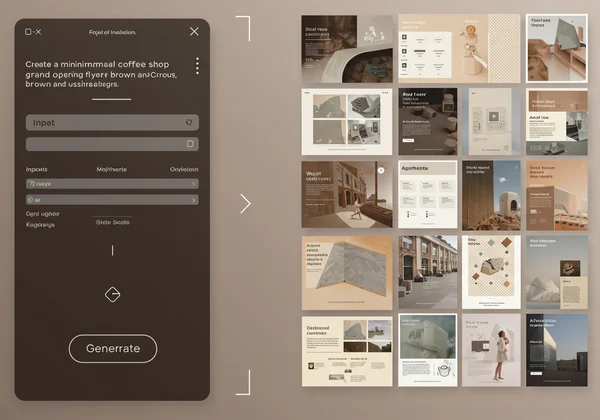The height and width of the screenshot is (420, 600).
Task: Click the diamond-shaped icon above Generrate
Action: pyautogui.click(x=112, y=295)
